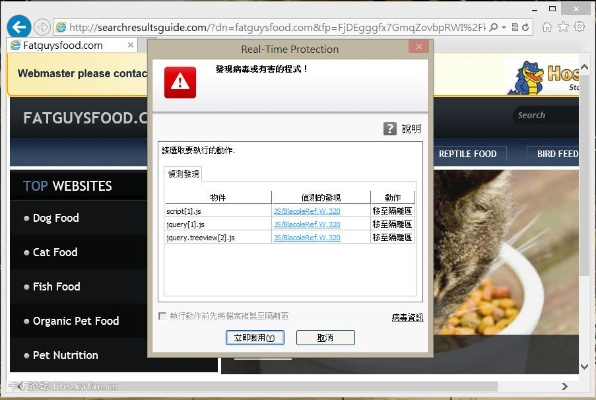Click the 立即套用 apply now button
596x400 pixels.
[x=255, y=337]
